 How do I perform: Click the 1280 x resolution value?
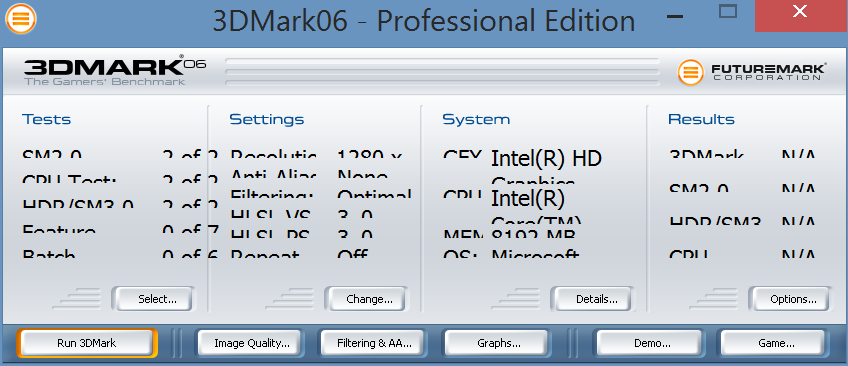click(370, 154)
